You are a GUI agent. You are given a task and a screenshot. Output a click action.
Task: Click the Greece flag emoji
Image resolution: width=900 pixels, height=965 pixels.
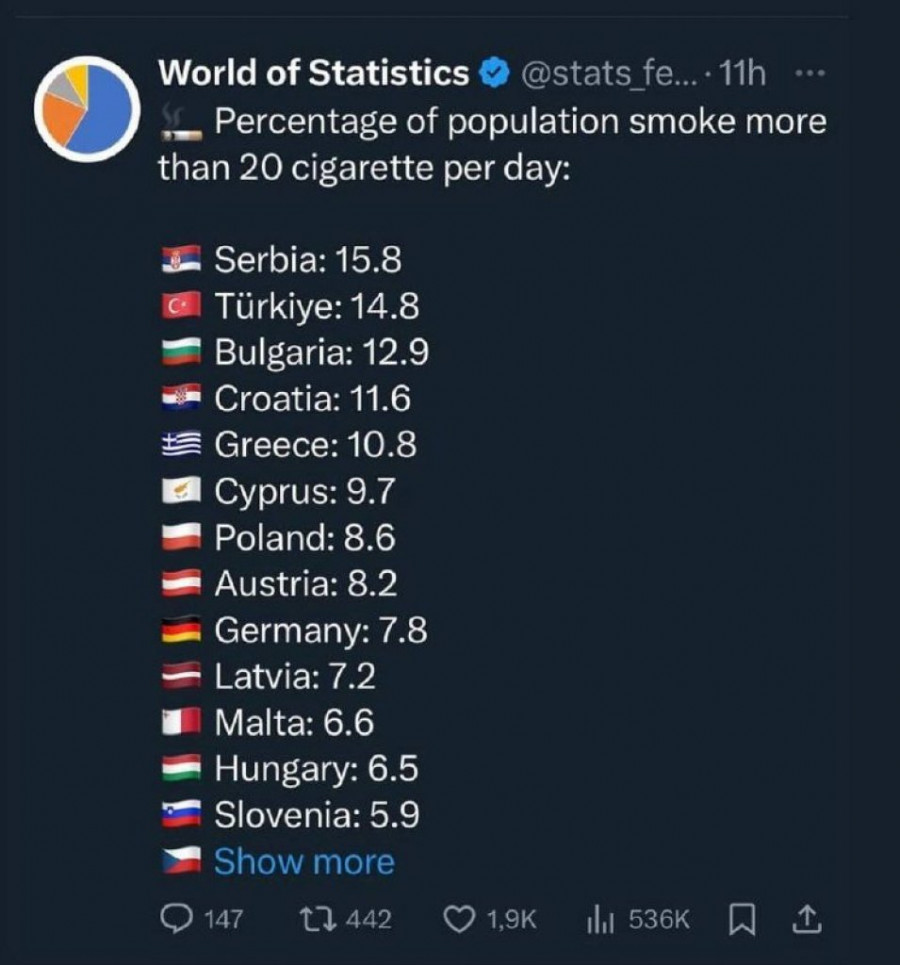tap(181, 445)
